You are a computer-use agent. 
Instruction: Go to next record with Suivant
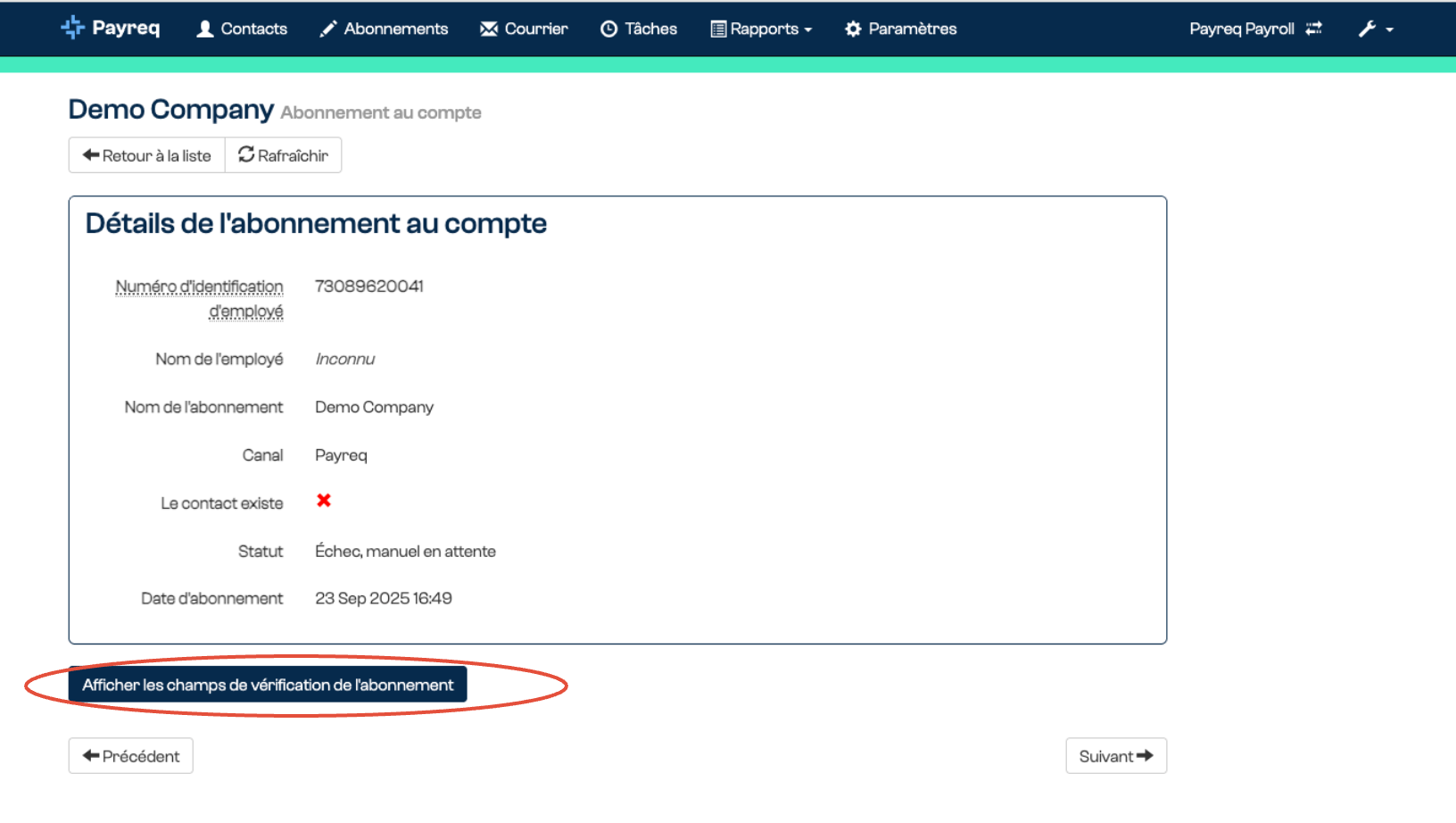click(1116, 756)
